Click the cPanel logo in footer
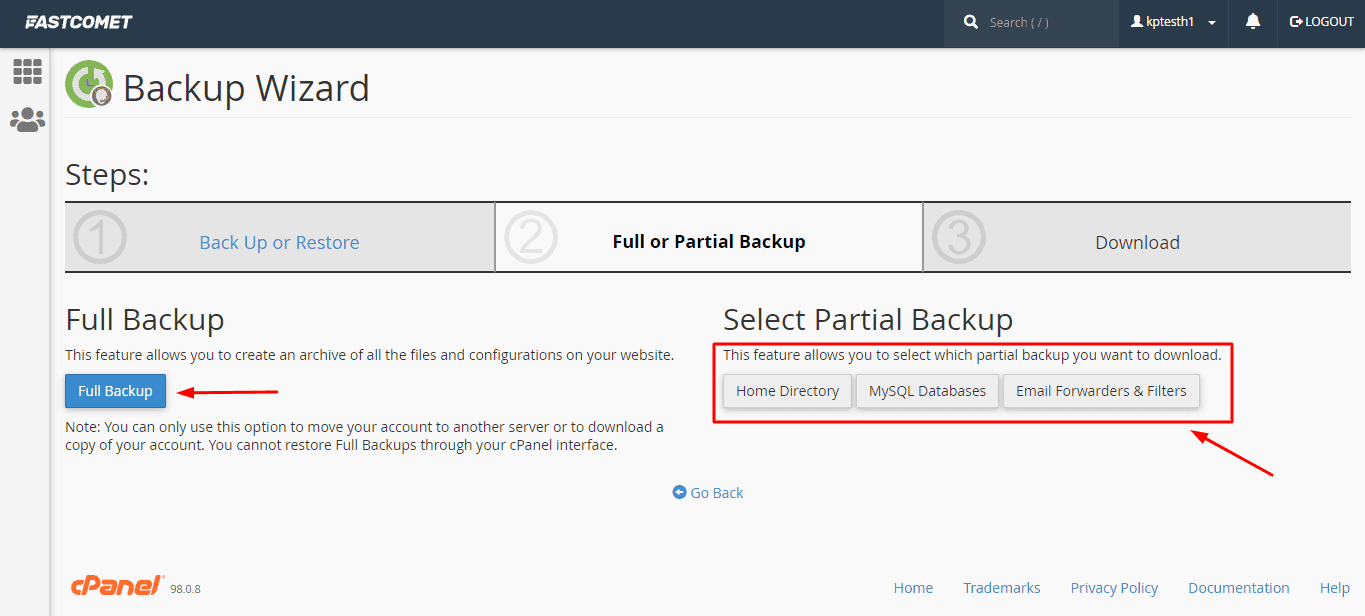 click(117, 587)
